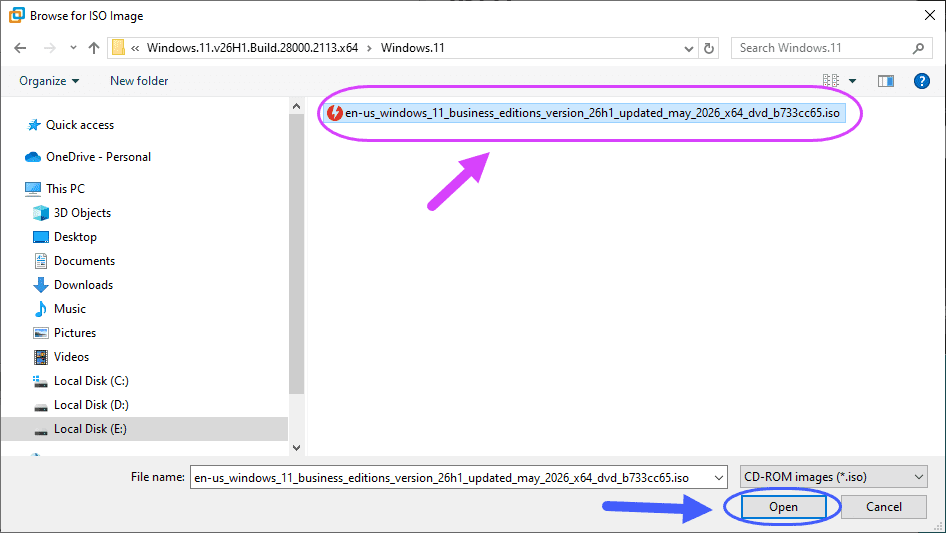The image size is (946, 533).
Task: Open the Organize menu
Action: click(49, 81)
